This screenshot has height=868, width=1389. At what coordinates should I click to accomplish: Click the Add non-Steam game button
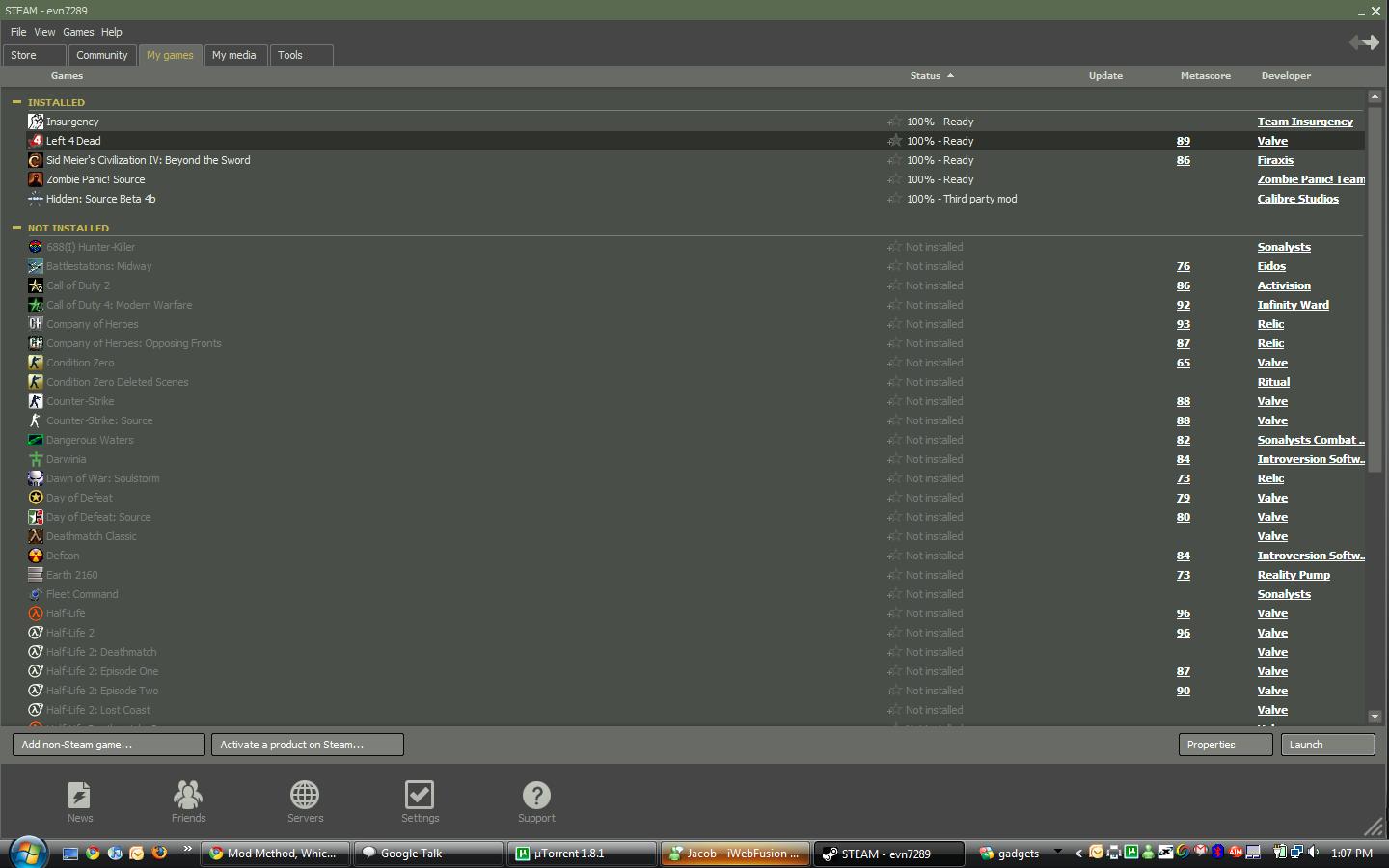click(x=109, y=745)
